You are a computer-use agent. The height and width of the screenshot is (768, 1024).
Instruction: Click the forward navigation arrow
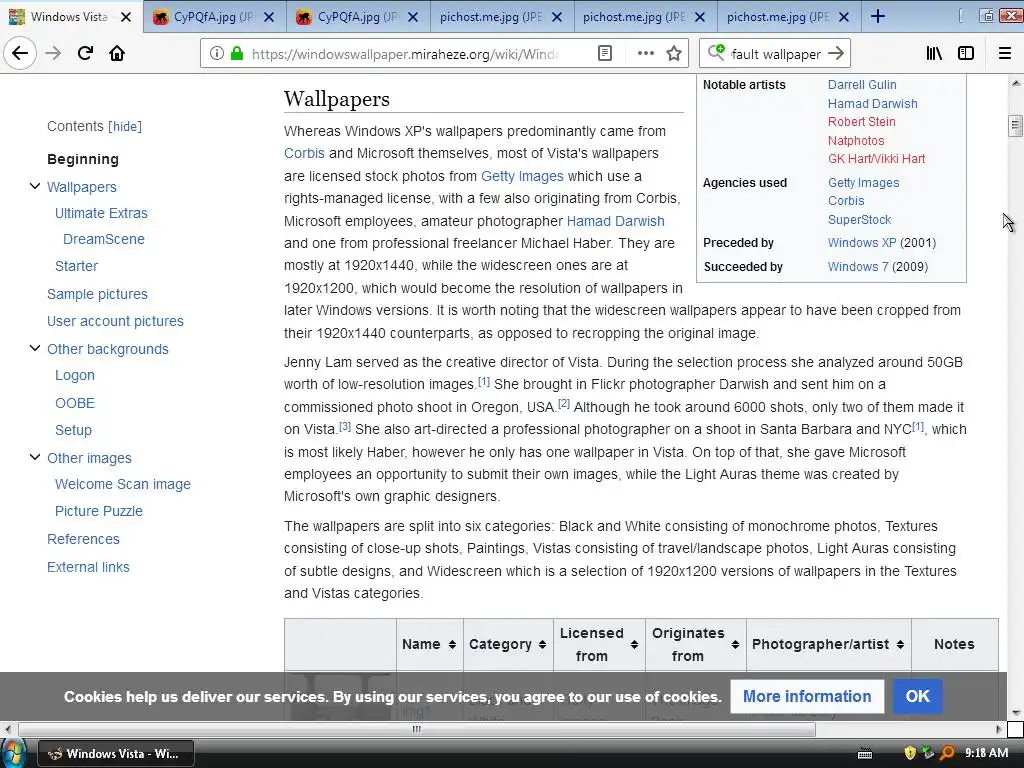pos(53,54)
